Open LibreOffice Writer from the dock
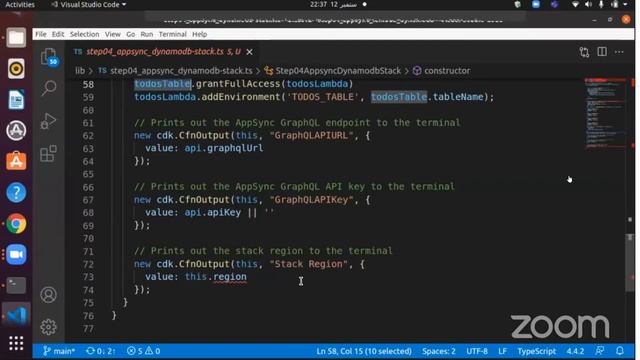This screenshot has width=640, height=360. 16,100
